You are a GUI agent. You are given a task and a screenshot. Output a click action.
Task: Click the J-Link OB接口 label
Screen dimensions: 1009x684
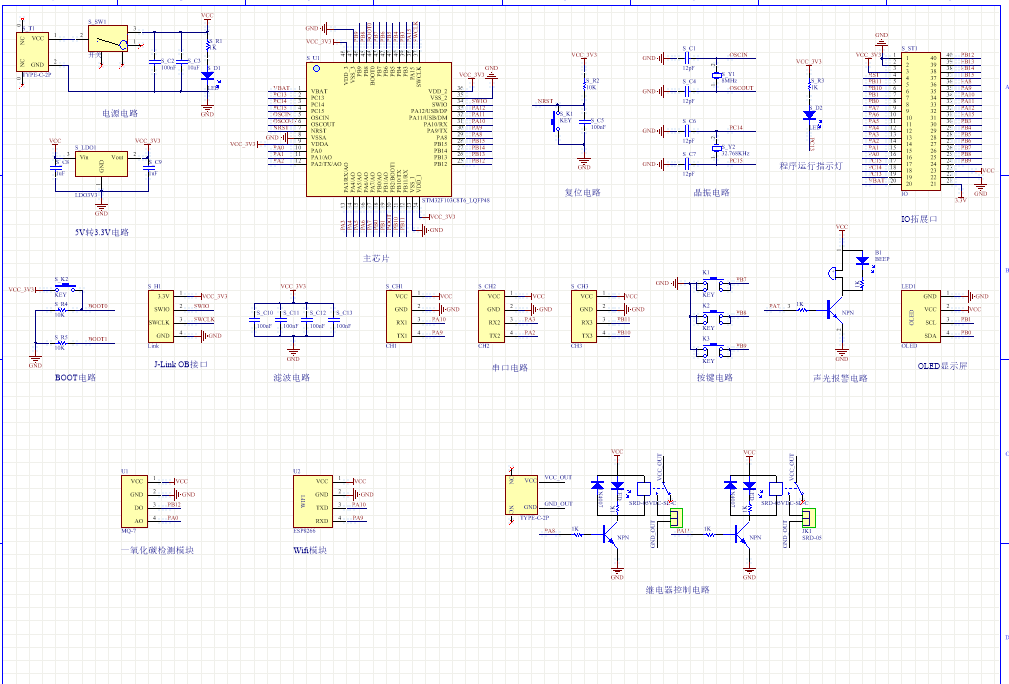[181, 364]
